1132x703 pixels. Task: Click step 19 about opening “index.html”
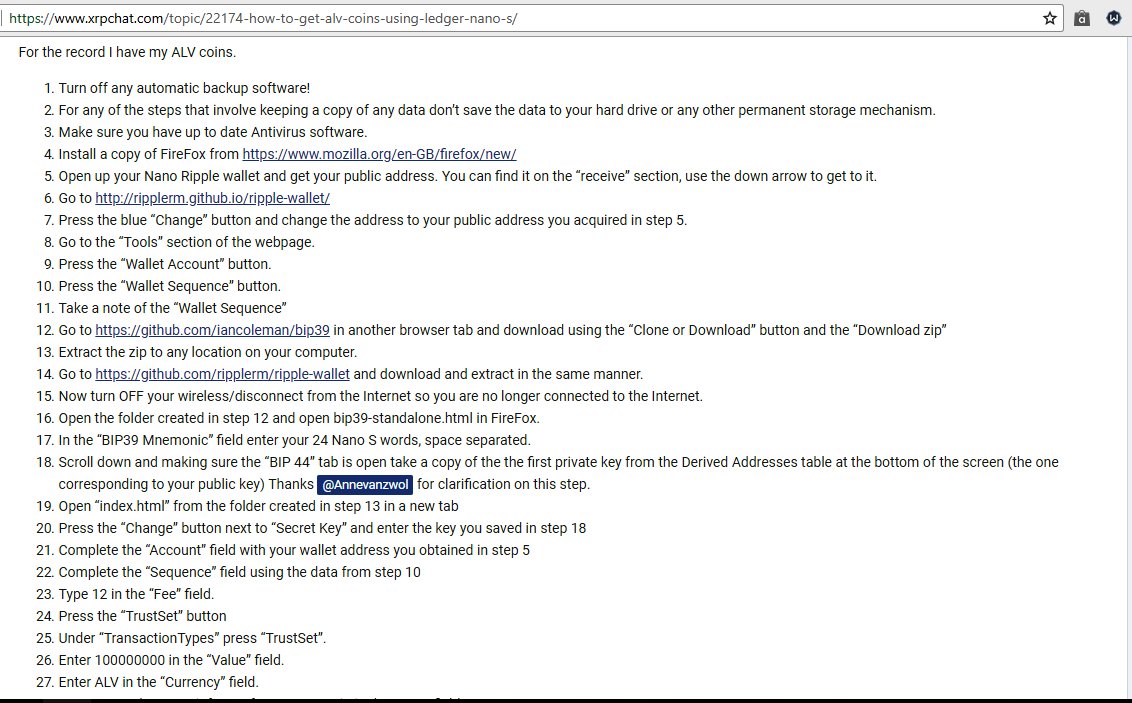[x=258, y=506]
